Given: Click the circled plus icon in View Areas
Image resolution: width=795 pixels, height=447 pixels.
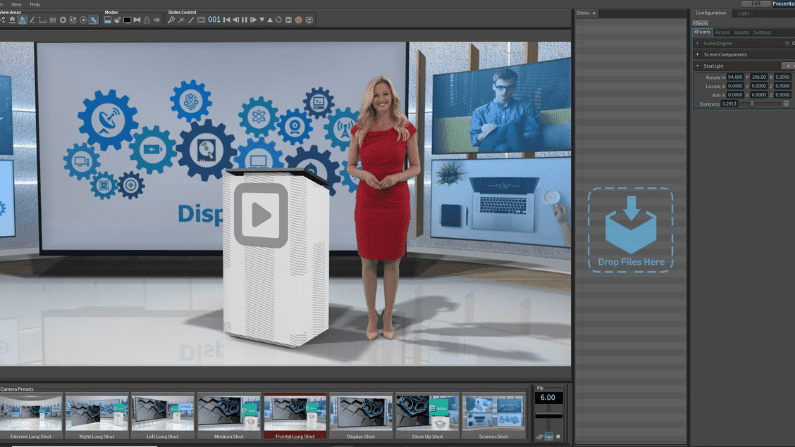Looking at the screenshot, I should coord(83,20).
